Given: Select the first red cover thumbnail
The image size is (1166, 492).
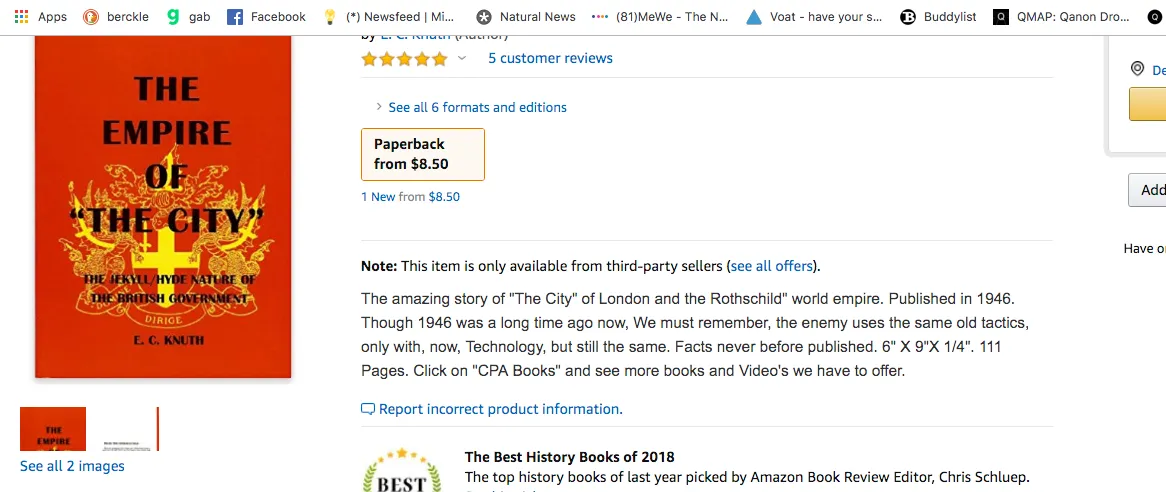Looking at the screenshot, I should click(x=53, y=429).
